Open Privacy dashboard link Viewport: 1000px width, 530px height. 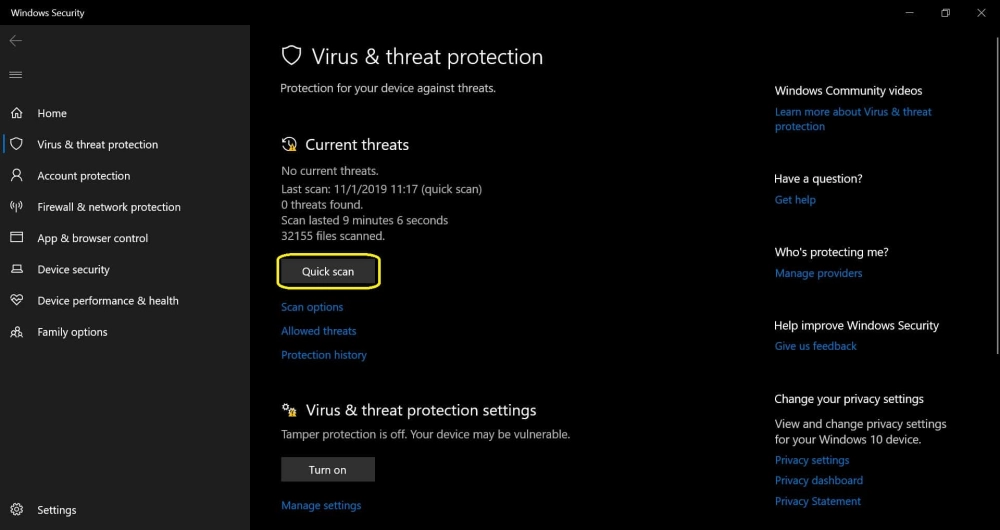818,480
